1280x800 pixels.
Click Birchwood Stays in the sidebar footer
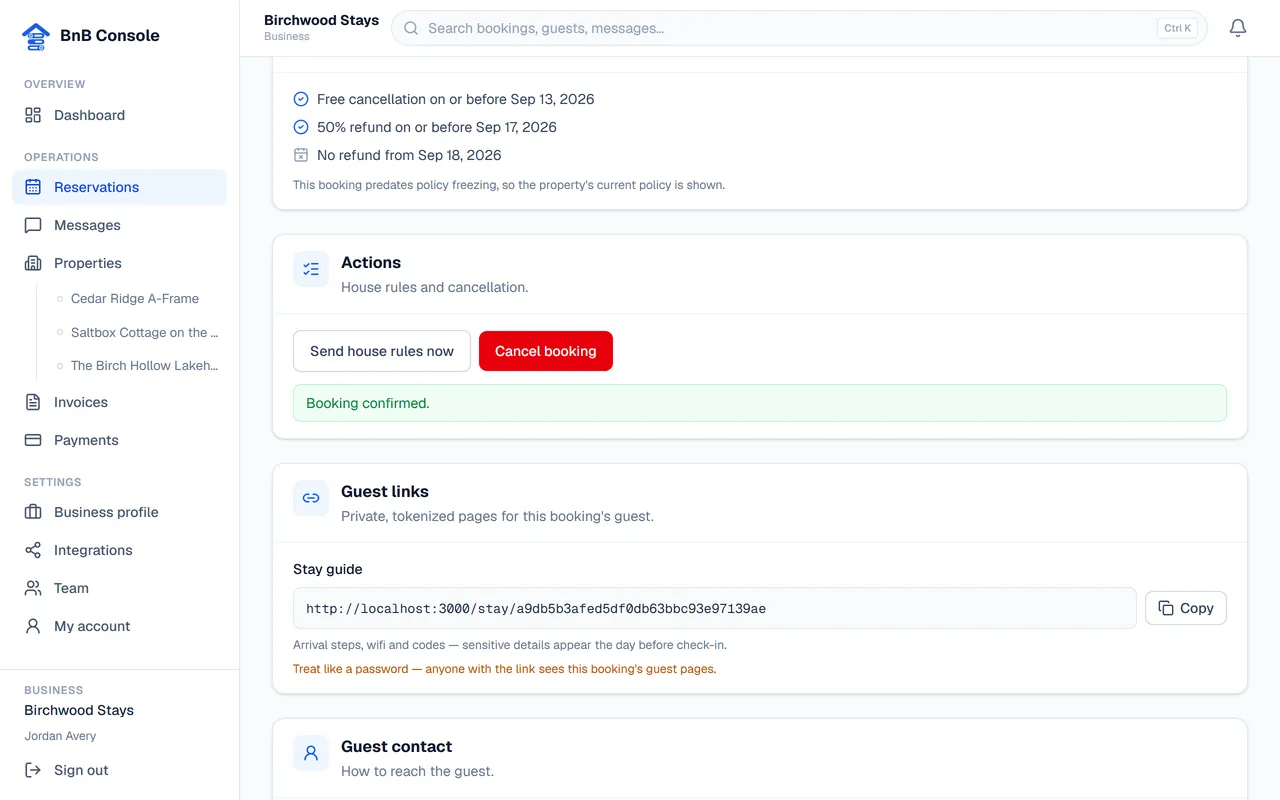[79, 710]
